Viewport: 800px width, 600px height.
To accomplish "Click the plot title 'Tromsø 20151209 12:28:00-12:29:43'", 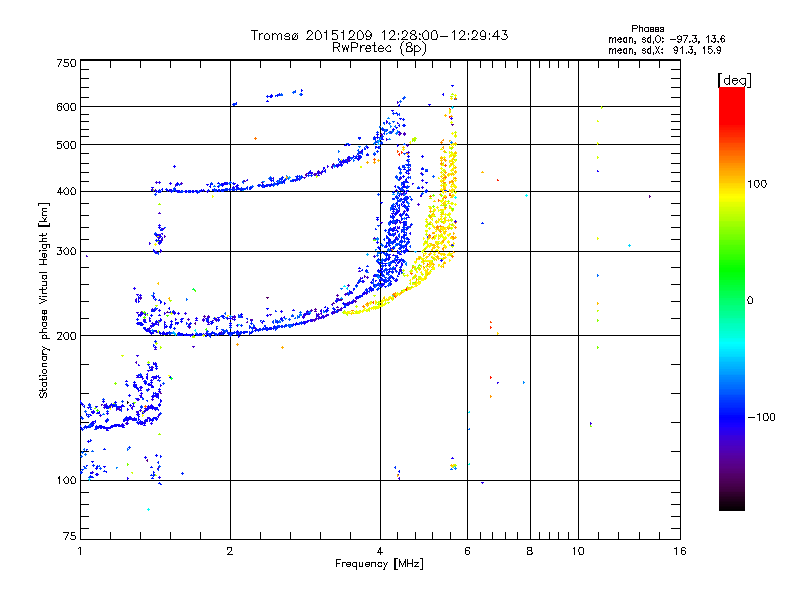I will point(379,35).
